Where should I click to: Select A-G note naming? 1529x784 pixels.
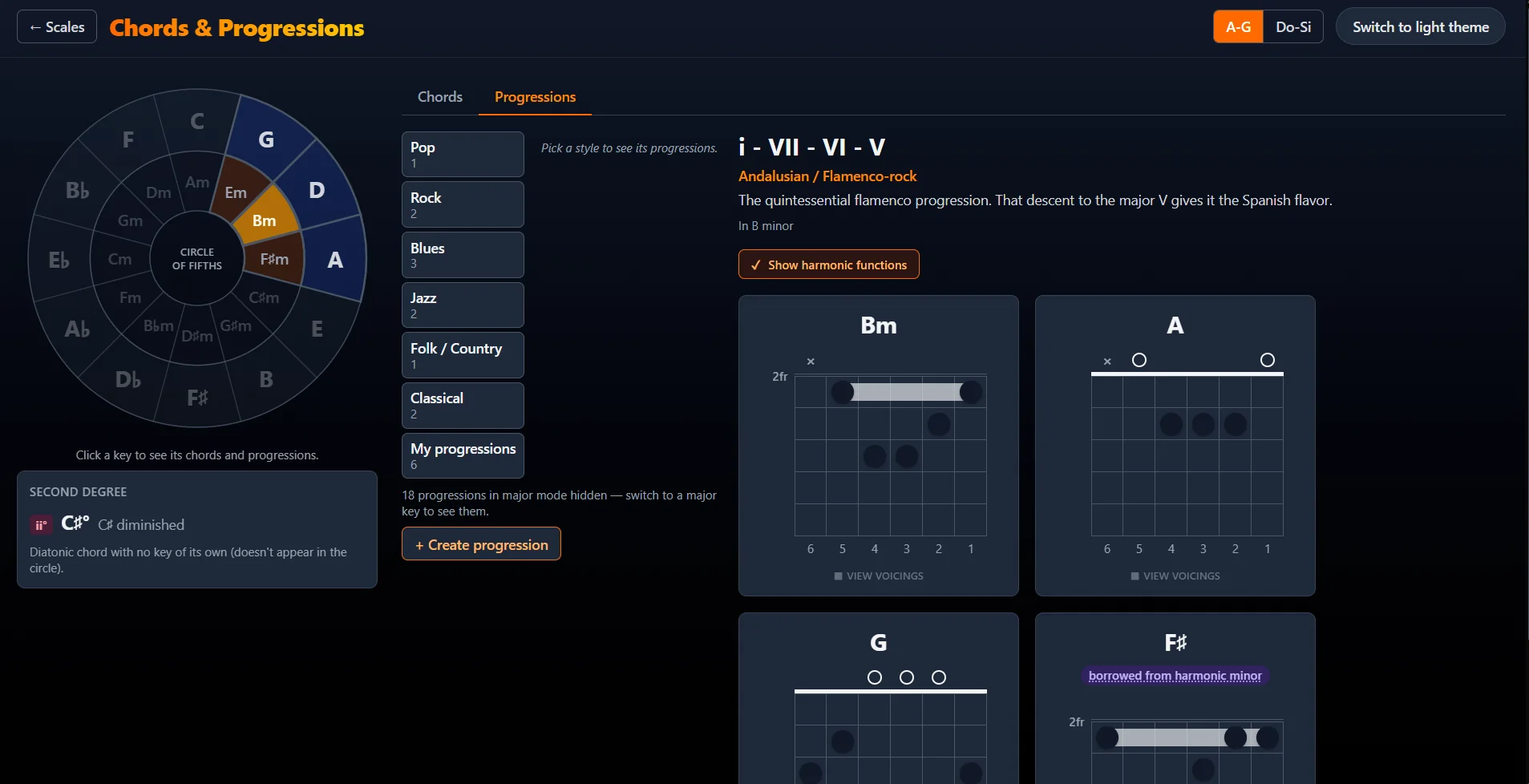1238,26
